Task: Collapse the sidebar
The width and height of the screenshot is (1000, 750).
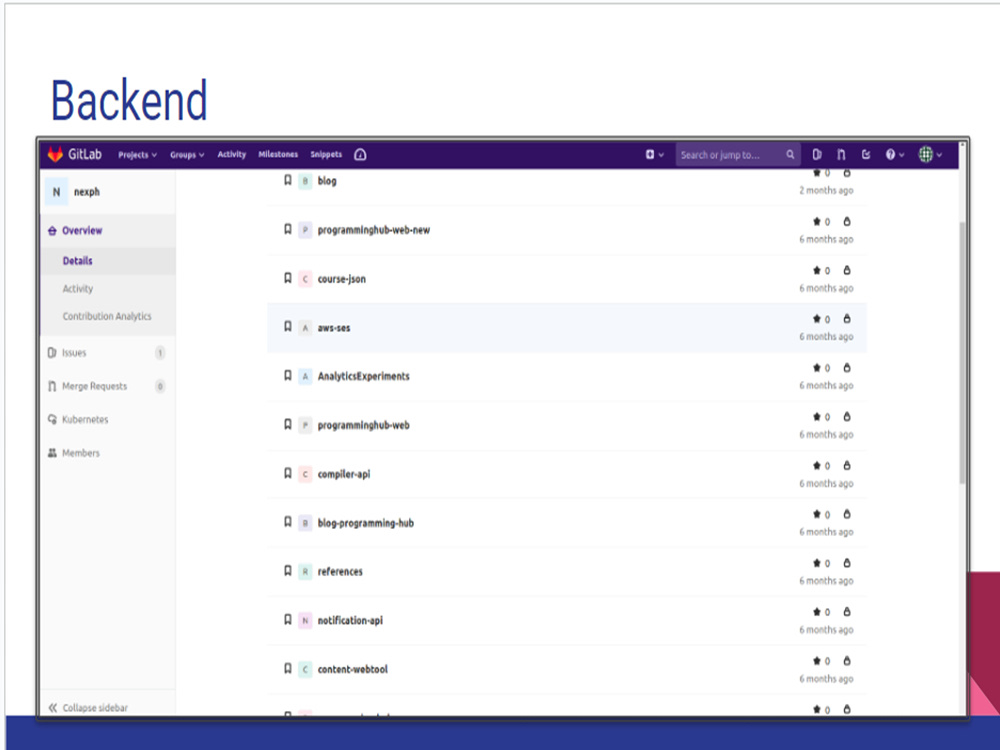Action: (x=88, y=708)
